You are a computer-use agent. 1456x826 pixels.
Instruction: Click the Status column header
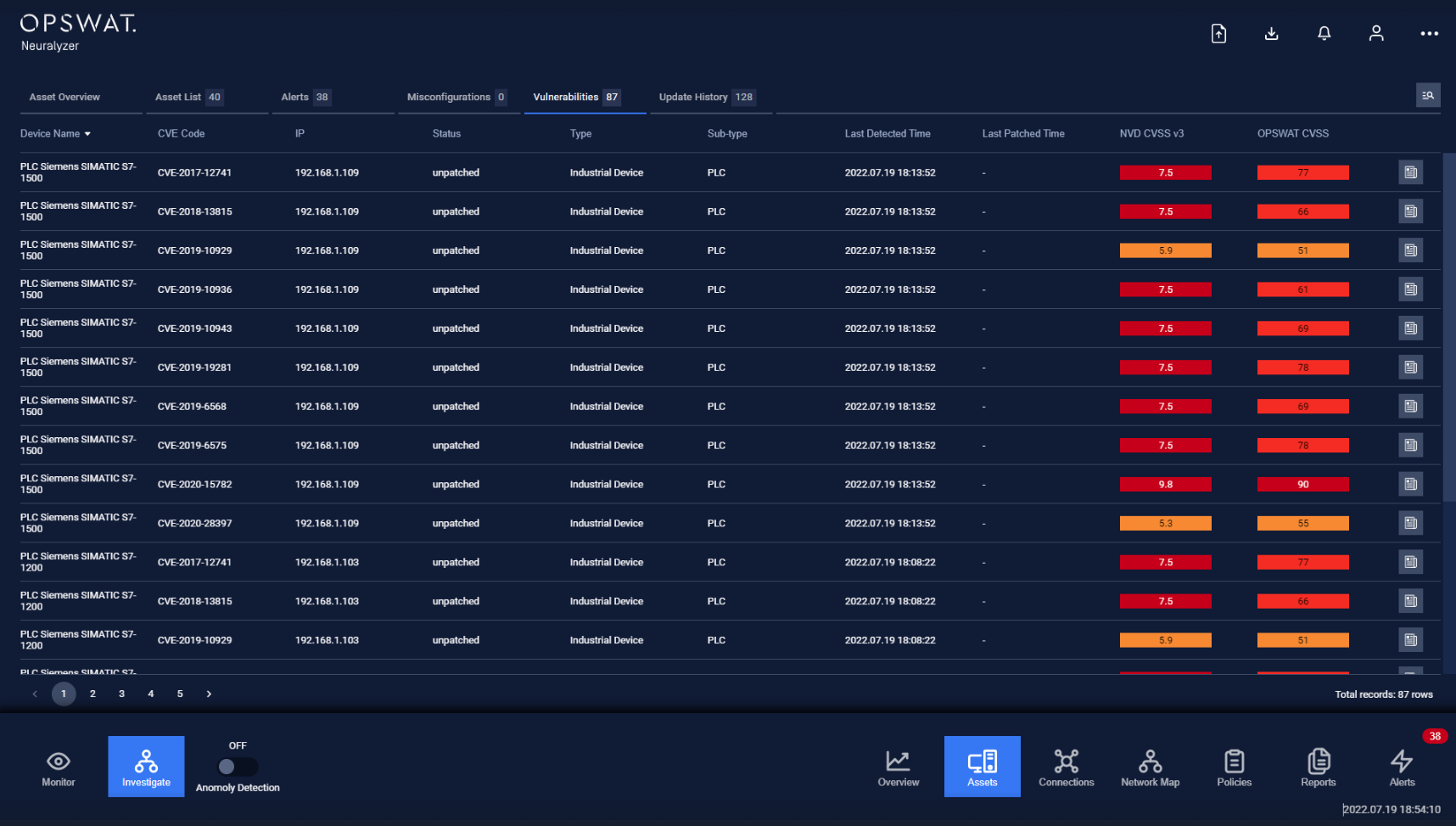tap(446, 134)
